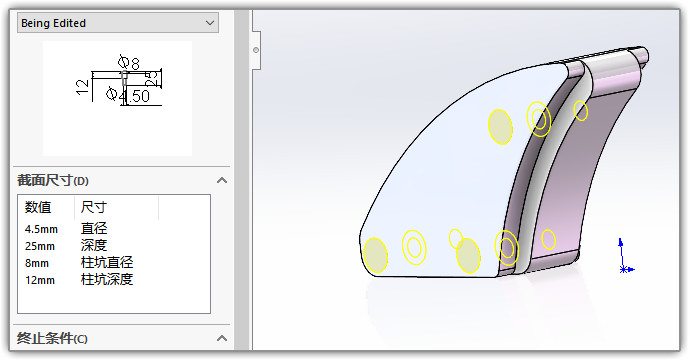Select the 25mm 深度 value
689x360 pixels.
pyautogui.click(x=40, y=246)
